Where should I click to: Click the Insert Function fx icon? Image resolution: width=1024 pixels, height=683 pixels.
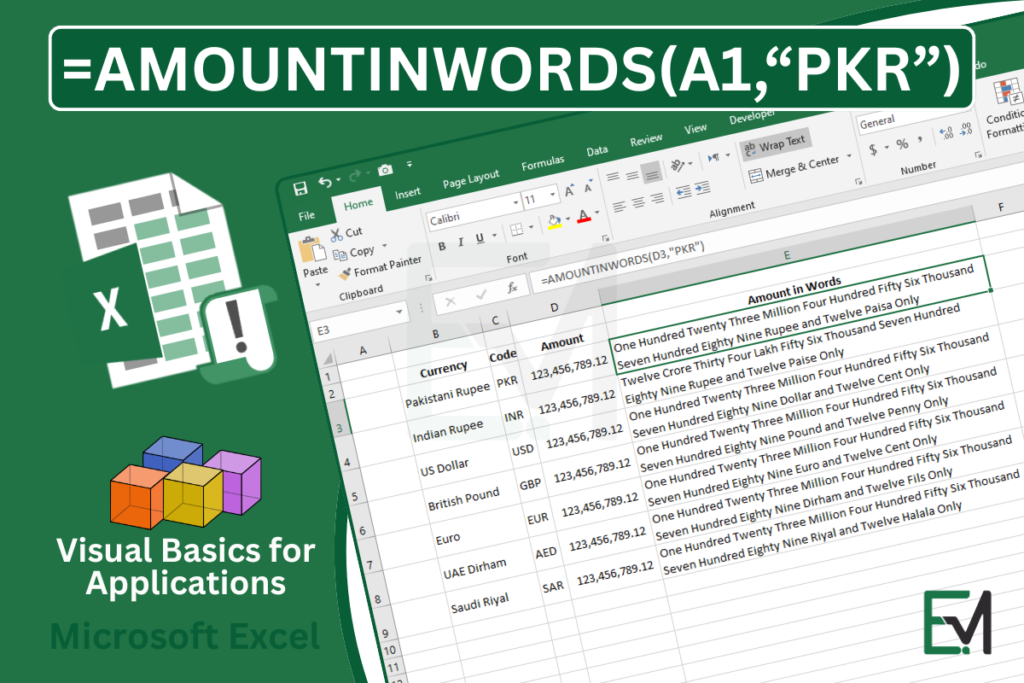(x=512, y=288)
